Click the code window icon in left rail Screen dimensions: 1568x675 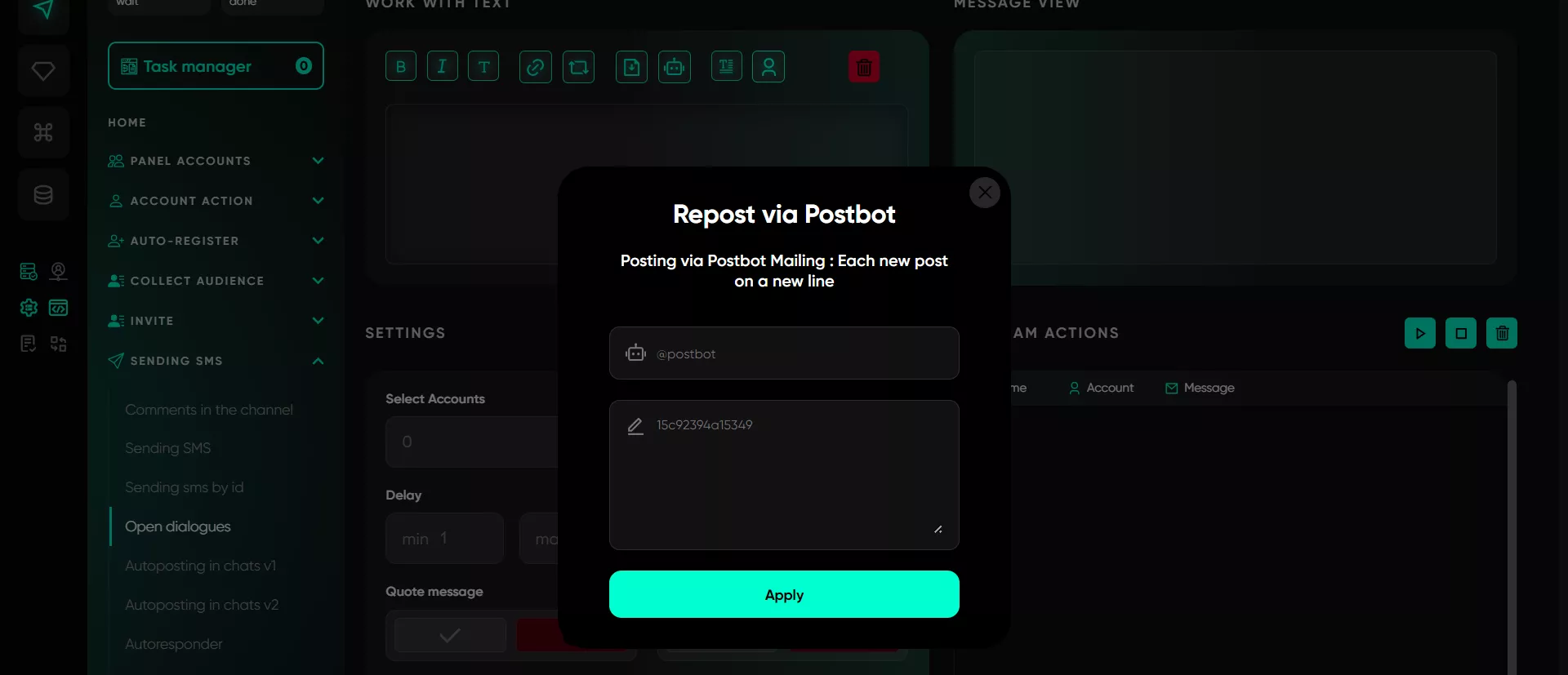pos(58,308)
